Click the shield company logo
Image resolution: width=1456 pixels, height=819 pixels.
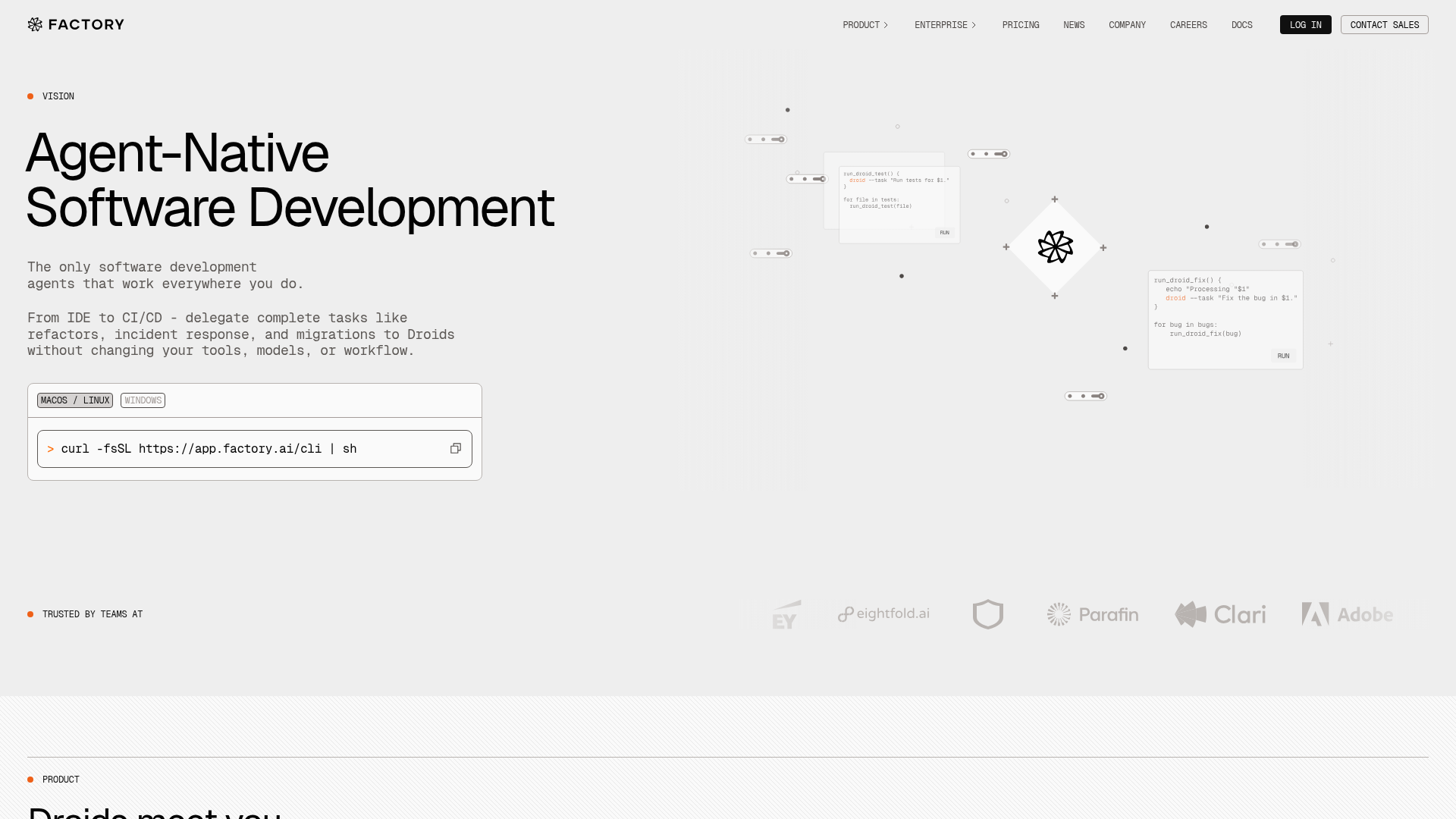click(987, 614)
